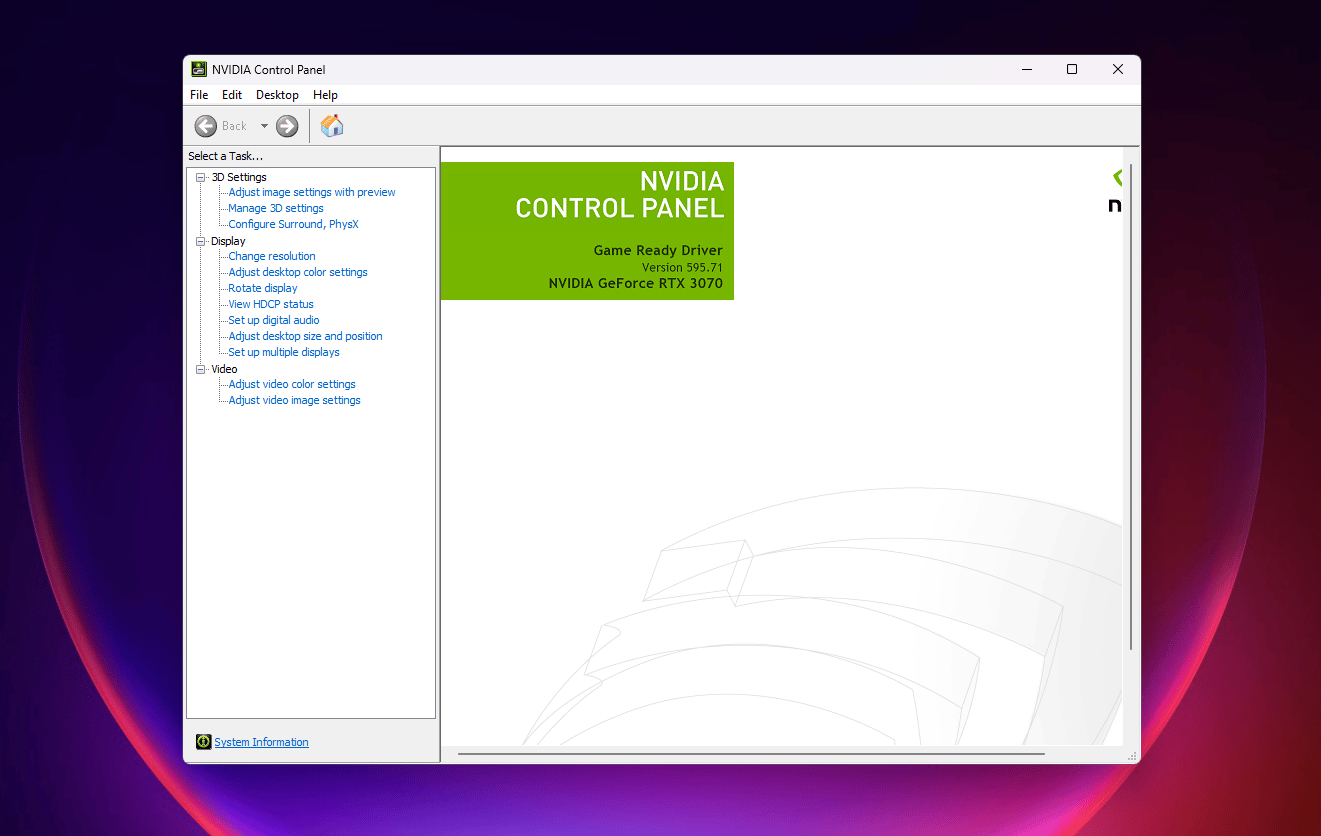
Task: Select View HDCP status
Action: [x=271, y=304]
